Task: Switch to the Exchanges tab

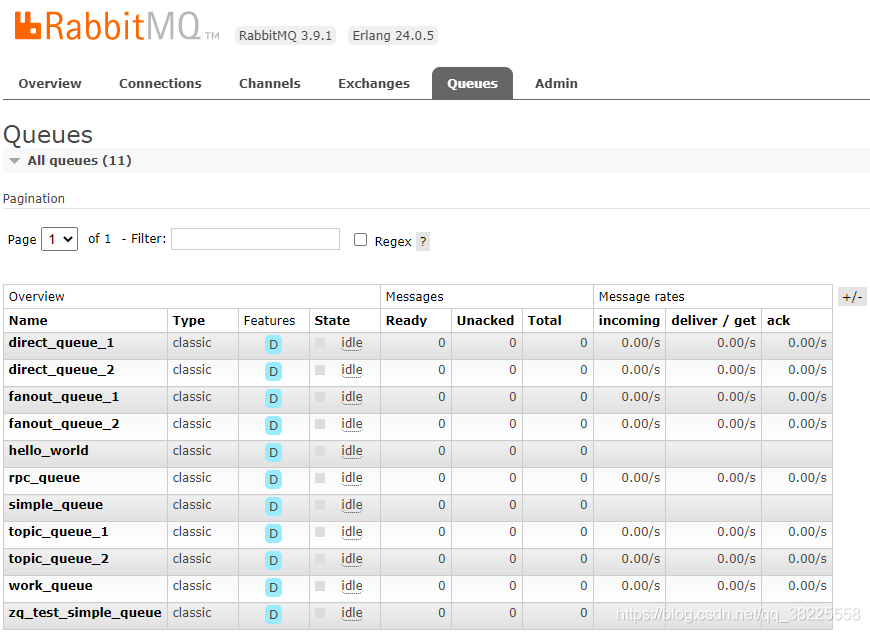Action: coord(374,83)
